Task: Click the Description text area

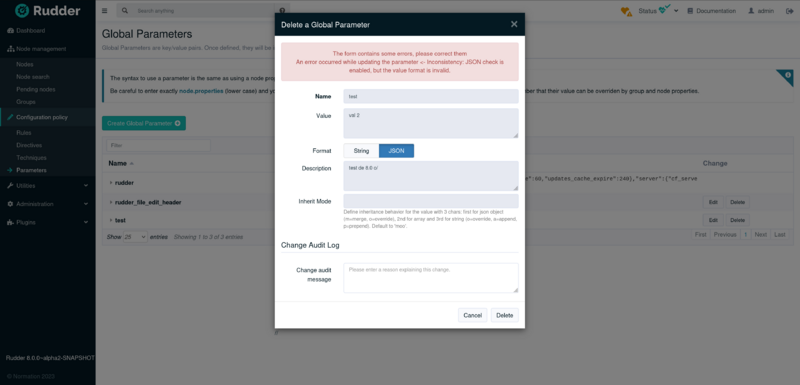Action: coord(431,176)
